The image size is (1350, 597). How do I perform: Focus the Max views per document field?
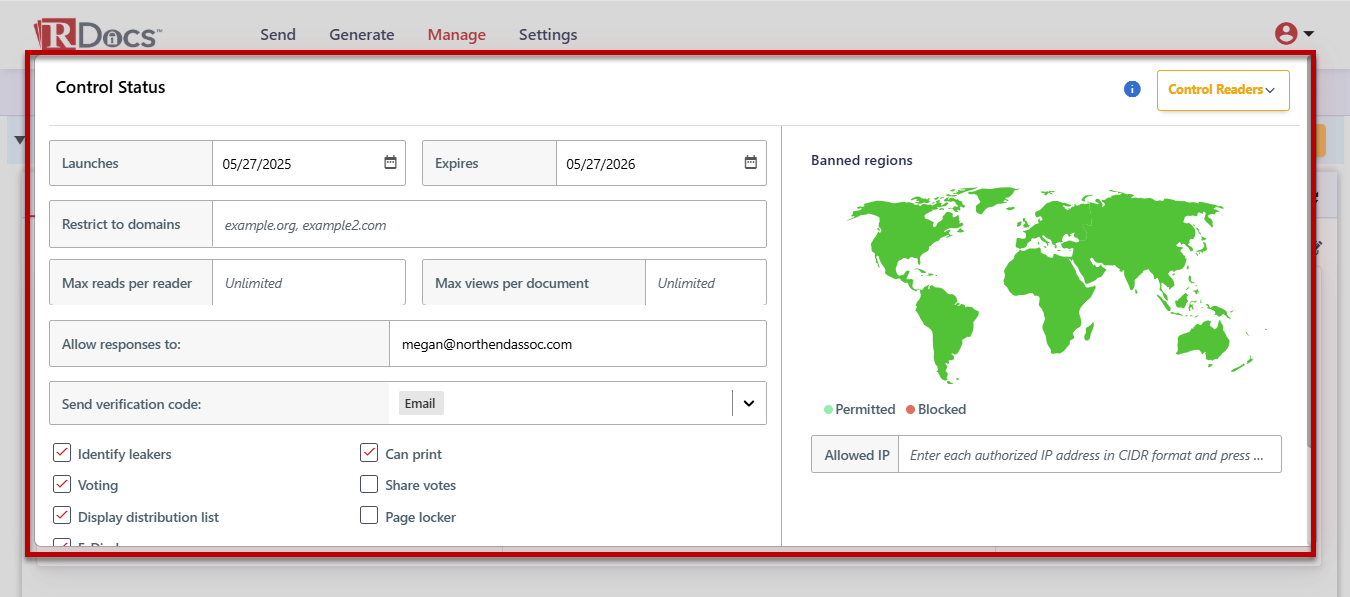pos(706,283)
